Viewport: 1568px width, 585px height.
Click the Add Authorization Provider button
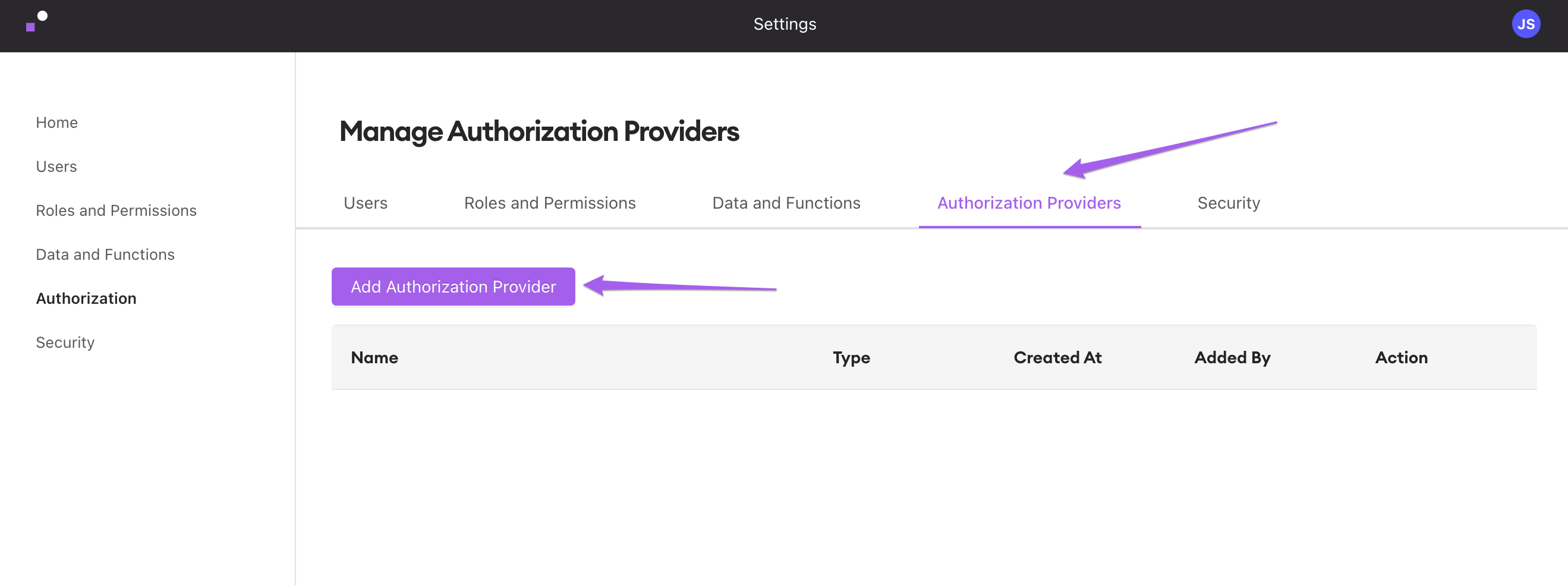(x=453, y=286)
